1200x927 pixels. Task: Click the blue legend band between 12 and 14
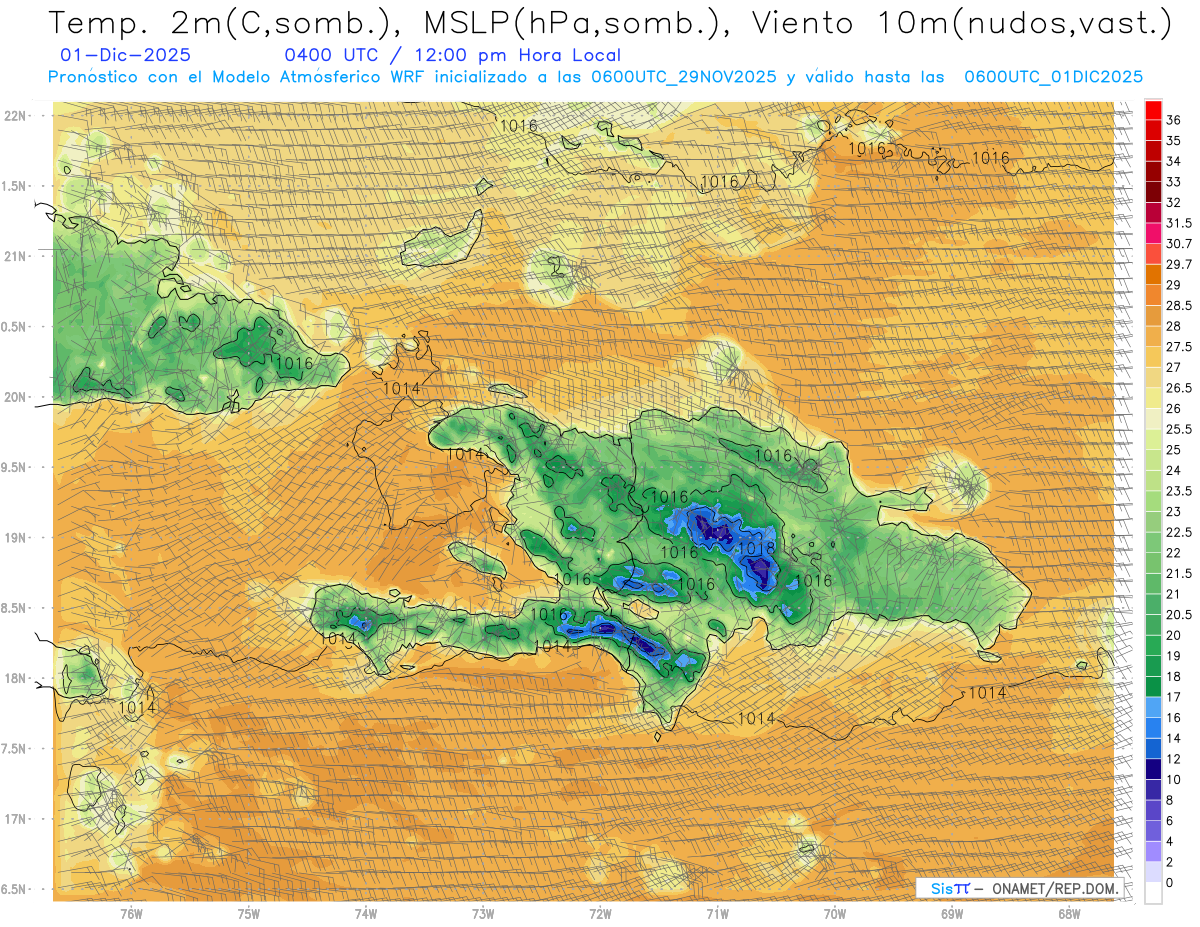click(1153, 748)
